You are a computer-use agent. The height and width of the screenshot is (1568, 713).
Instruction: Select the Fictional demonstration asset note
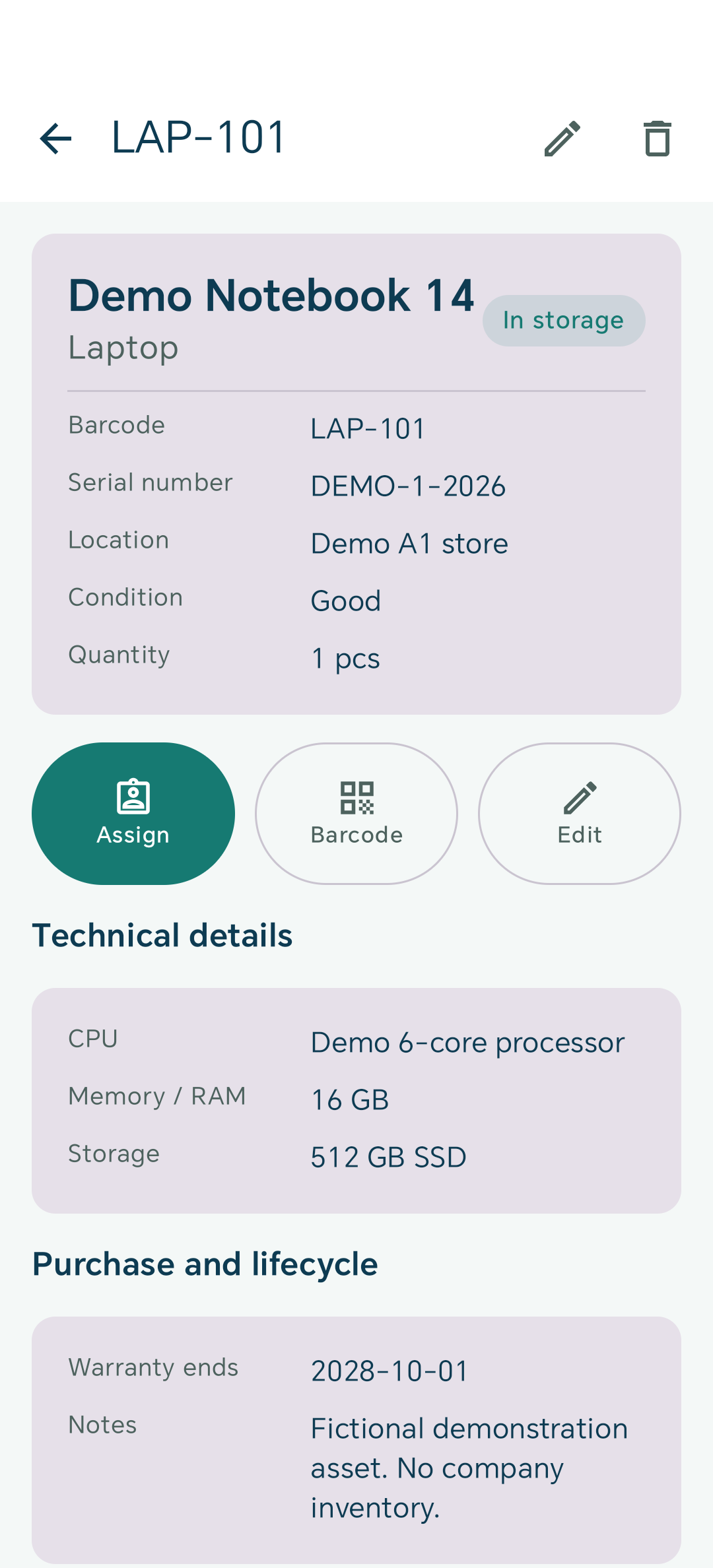[469, 1468]
